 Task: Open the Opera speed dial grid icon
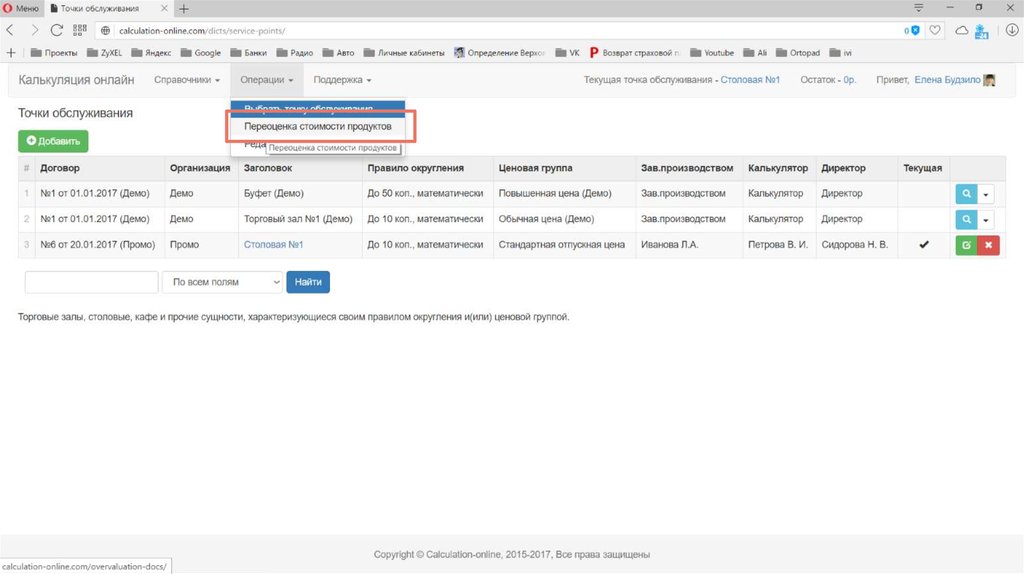pyautogui.click(x=80, y=31)
